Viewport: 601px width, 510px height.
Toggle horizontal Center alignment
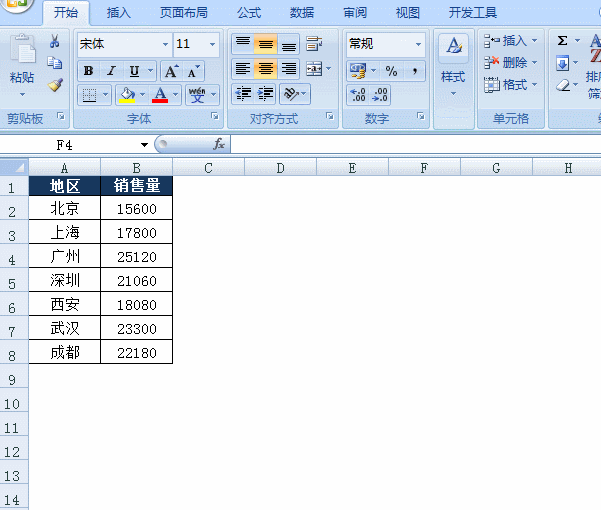tap(266, 69)
